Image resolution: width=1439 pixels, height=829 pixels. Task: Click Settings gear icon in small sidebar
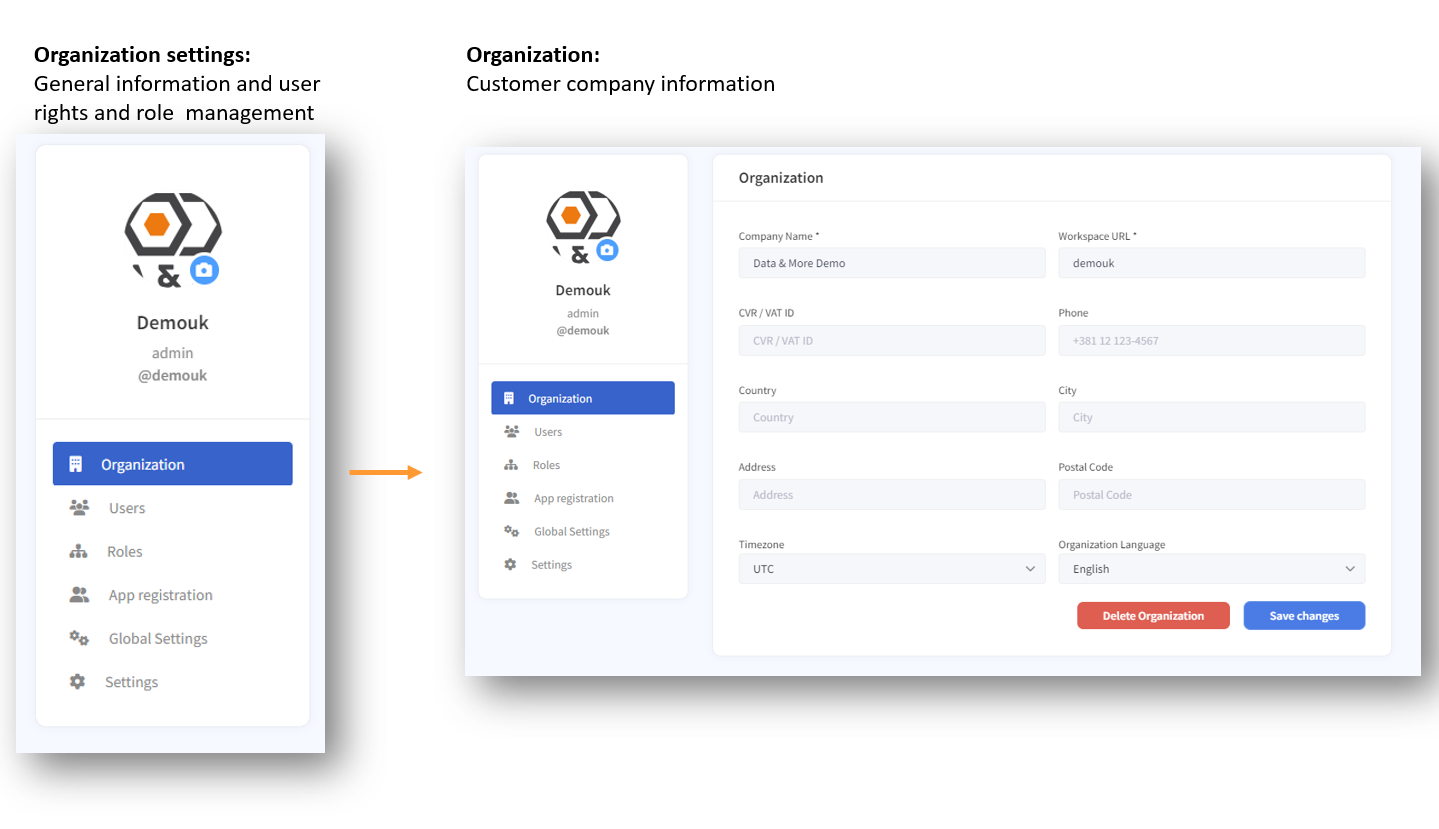coord(510,564)
